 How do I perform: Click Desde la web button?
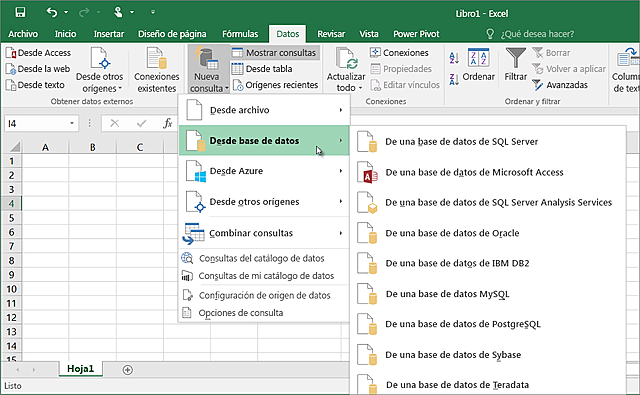[38, 69]
